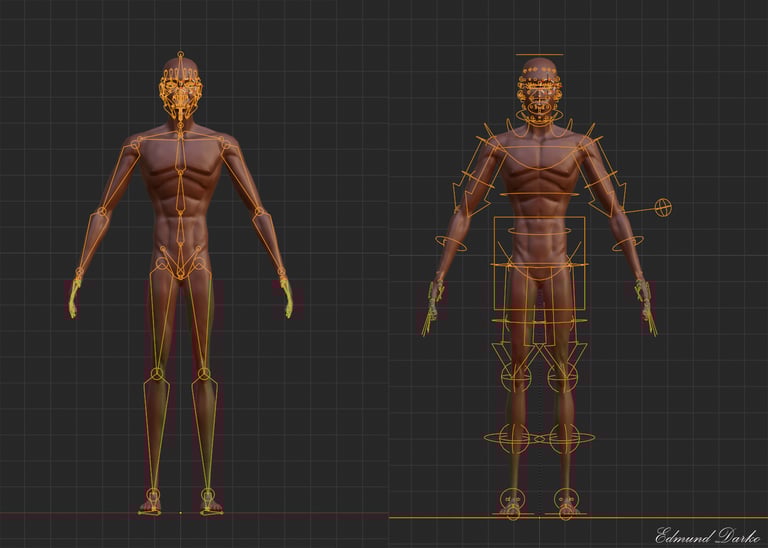The image size is (768, 548).
Task: Select the control rig's screen-right ankle sphere control
Action: (564, 438)
